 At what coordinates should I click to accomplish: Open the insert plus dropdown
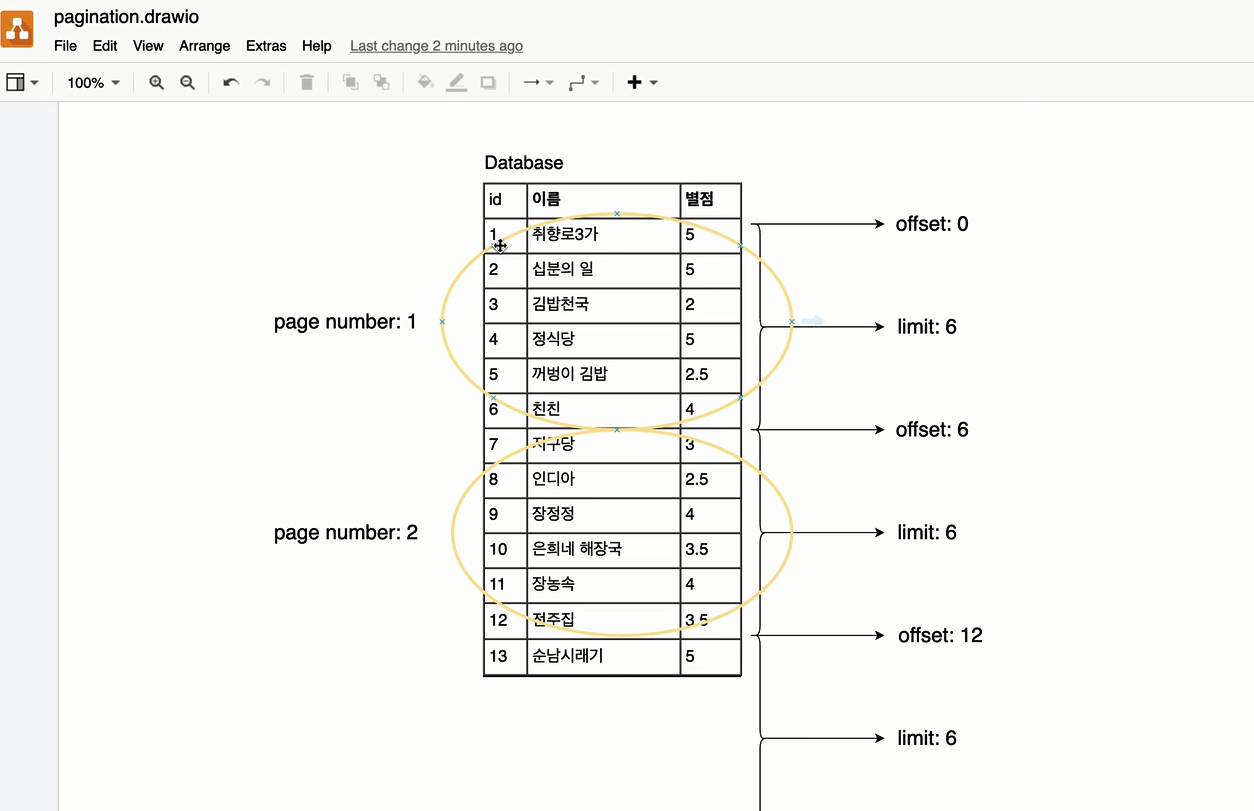coord(641,83)
